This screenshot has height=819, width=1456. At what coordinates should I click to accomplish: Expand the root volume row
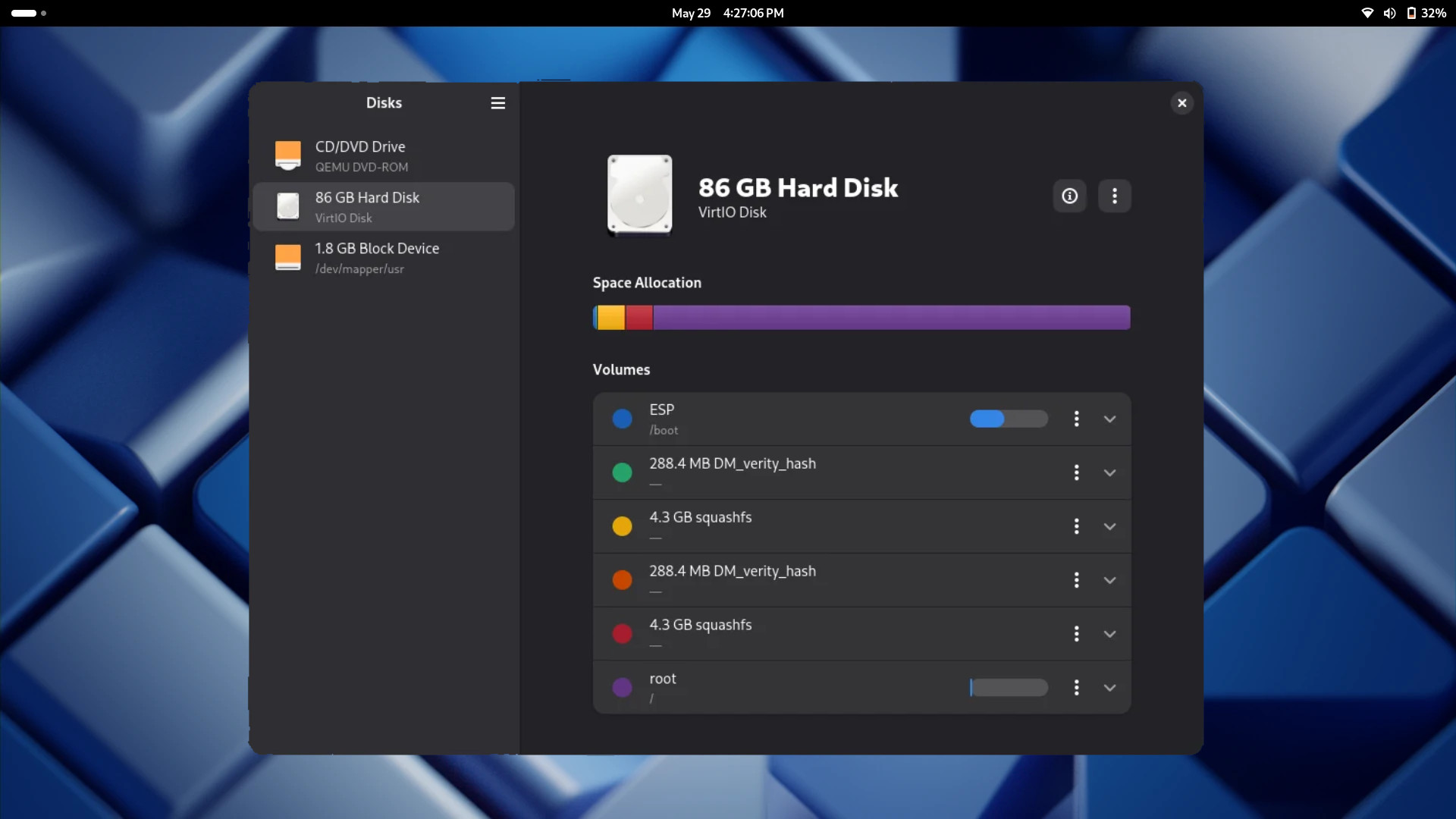(x=1109, y=689)
